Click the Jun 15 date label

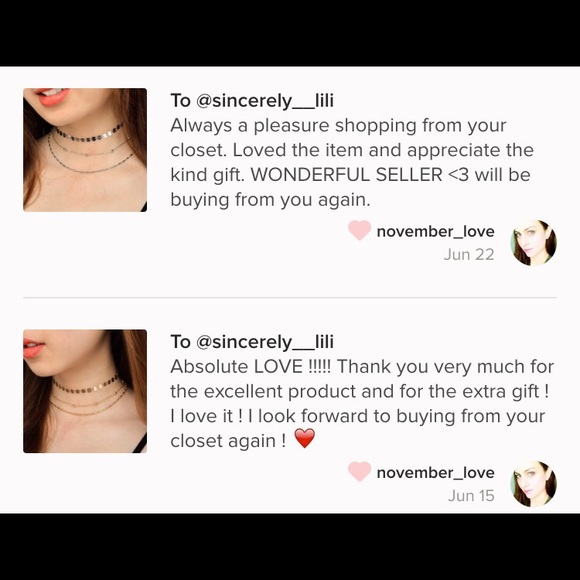pyautogui.click(x=471, y=496)
